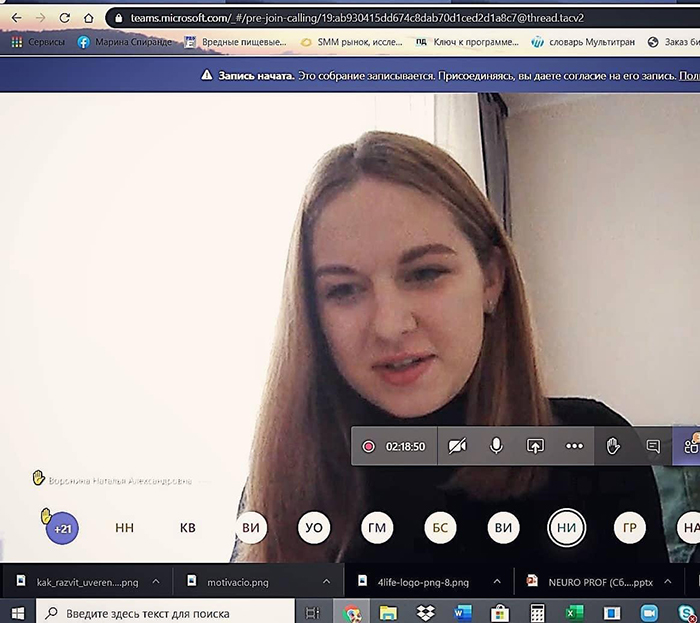The height and width of the screenshot is (623, 700).
Task: Open the Сервисы apps bookmark
Action: 38,42
